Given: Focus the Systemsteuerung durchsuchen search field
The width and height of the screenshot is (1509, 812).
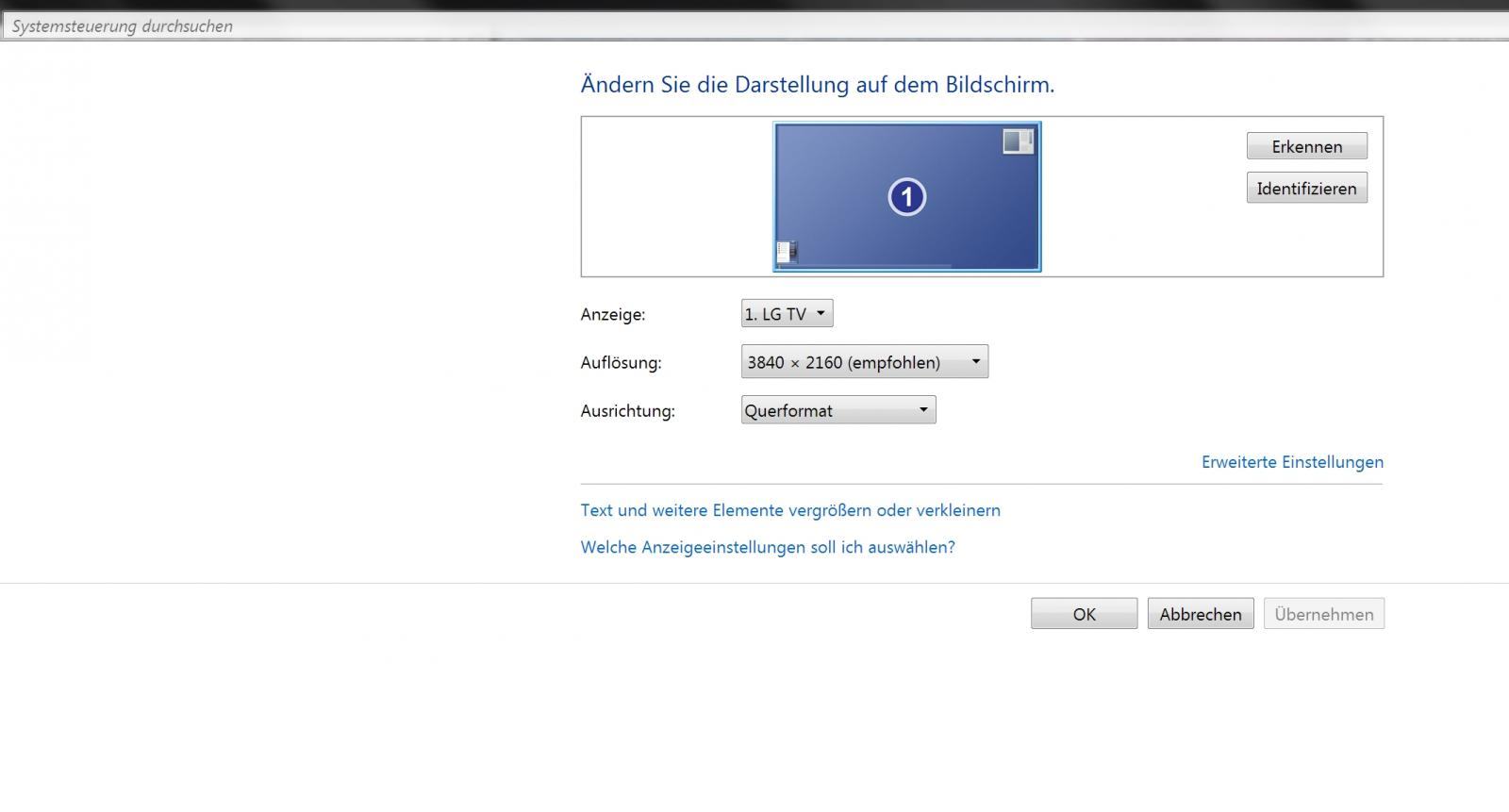Looking at the screenshot, I should [754, 26].
